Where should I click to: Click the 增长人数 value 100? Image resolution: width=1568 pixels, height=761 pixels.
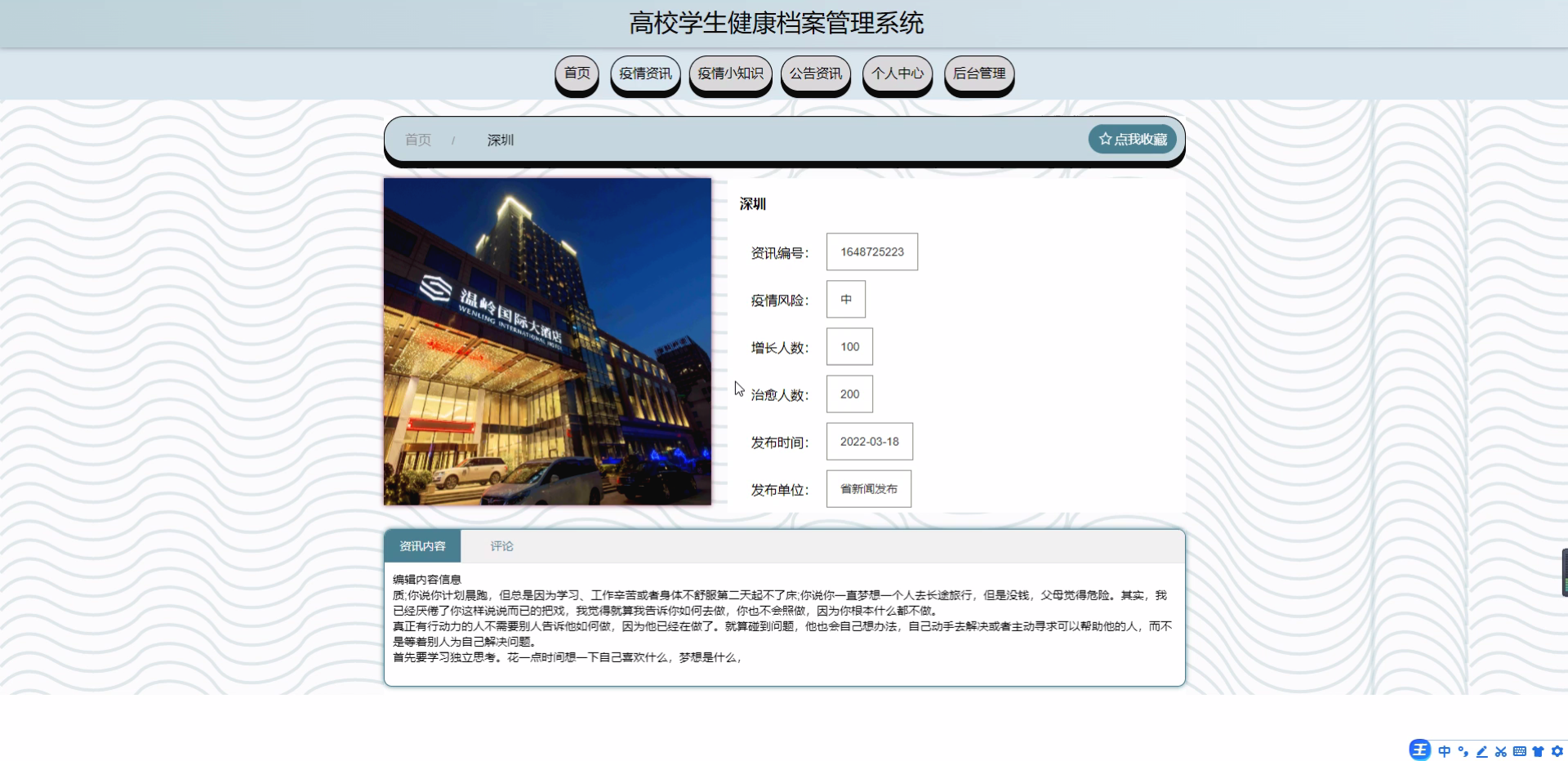point(849,346)
